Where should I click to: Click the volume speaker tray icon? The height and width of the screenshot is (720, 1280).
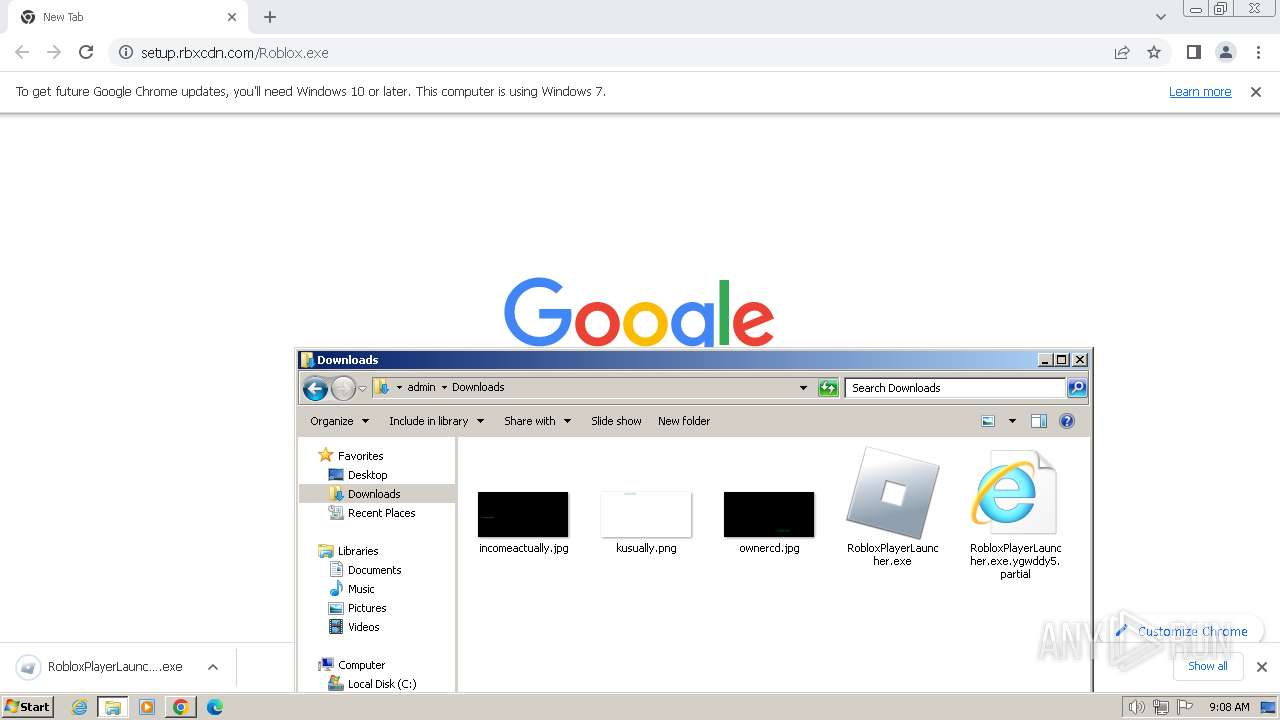coord(1136,707)
